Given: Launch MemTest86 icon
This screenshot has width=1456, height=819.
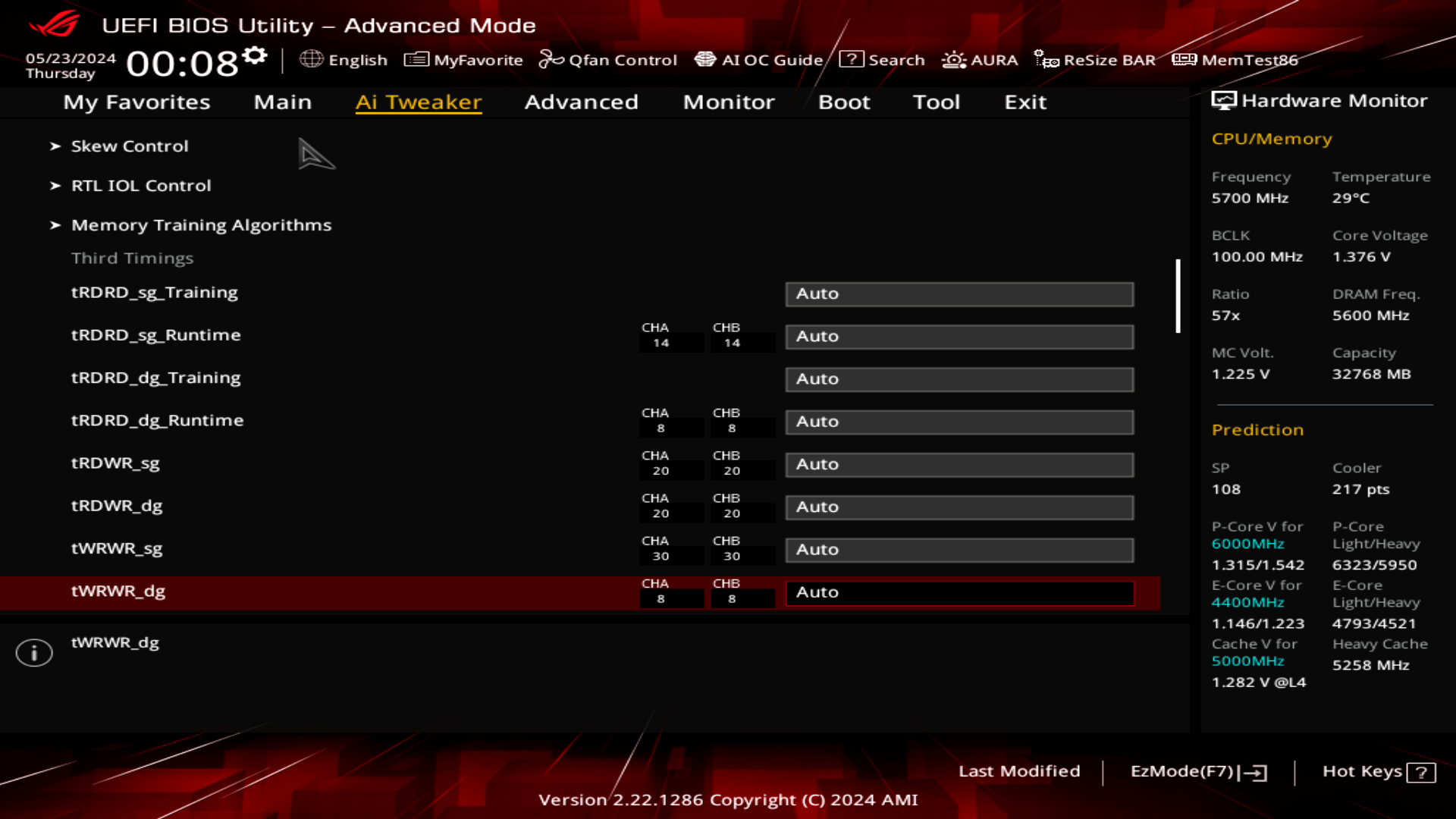Looking at the screenshot, I should [x=1185, y=59].
